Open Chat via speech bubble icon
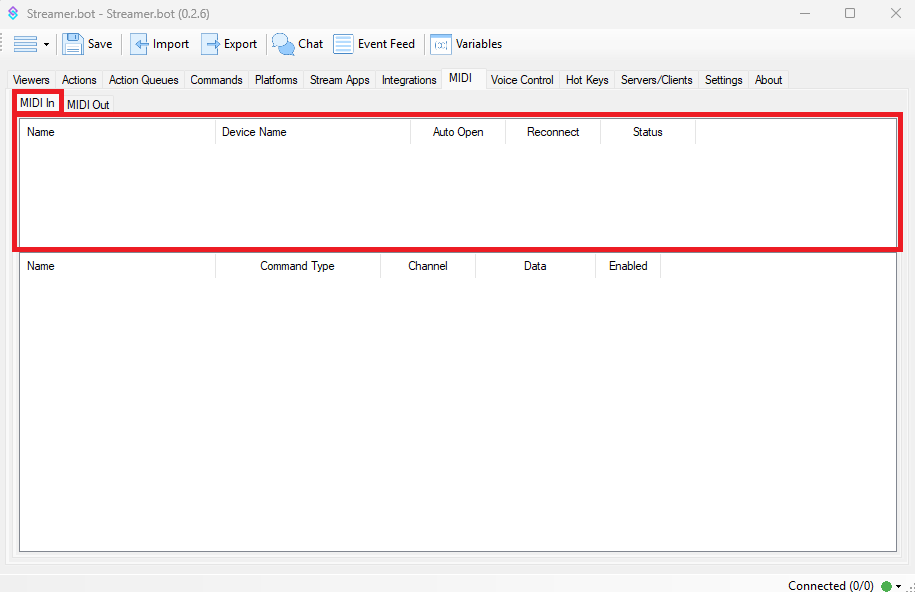The height and width of the screenshot is (592, 915). coord(284,44)
